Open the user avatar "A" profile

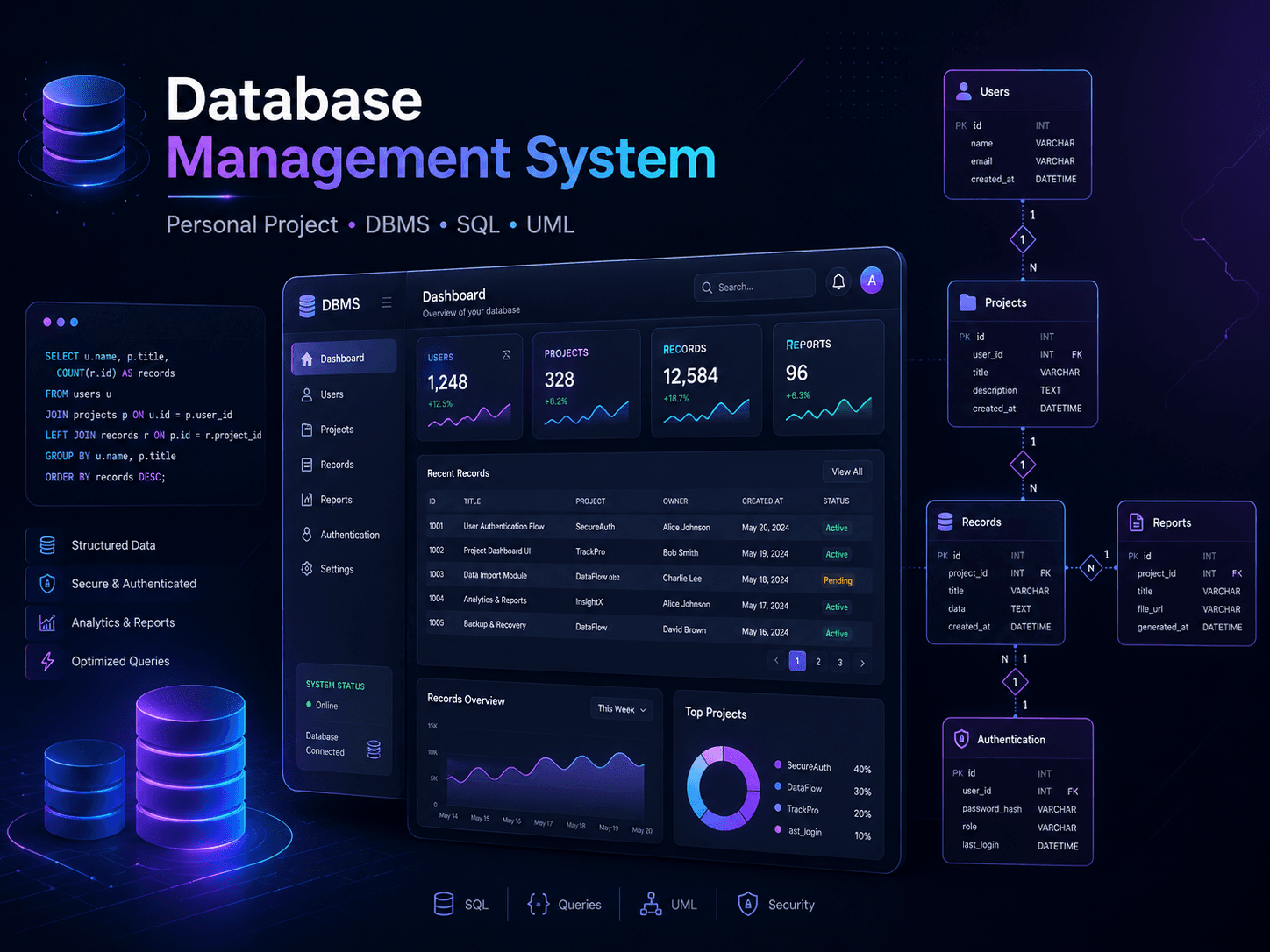click(872, 281)
